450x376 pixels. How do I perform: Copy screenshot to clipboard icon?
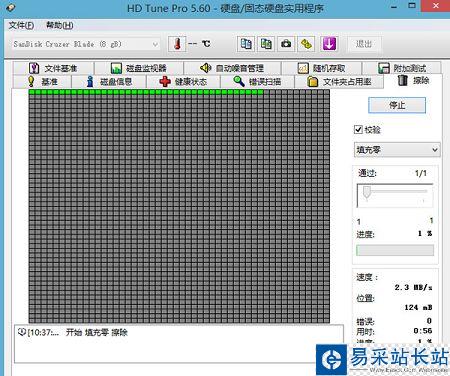pyautogui.click(x=266, y=44)
